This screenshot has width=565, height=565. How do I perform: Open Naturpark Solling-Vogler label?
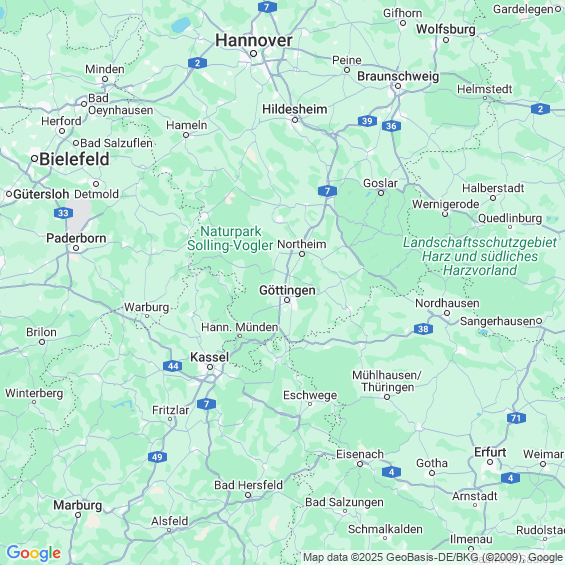[230, 238]
